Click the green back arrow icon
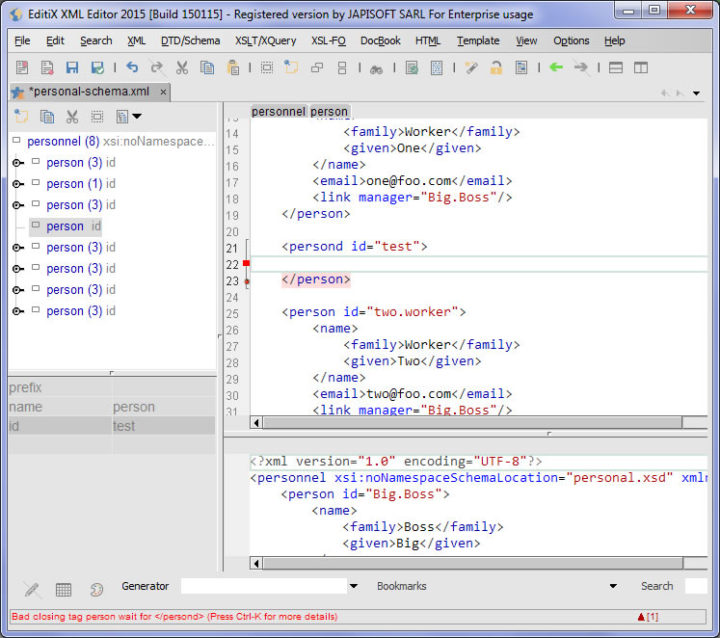720x638 pixels. click(x=556, y=68)
